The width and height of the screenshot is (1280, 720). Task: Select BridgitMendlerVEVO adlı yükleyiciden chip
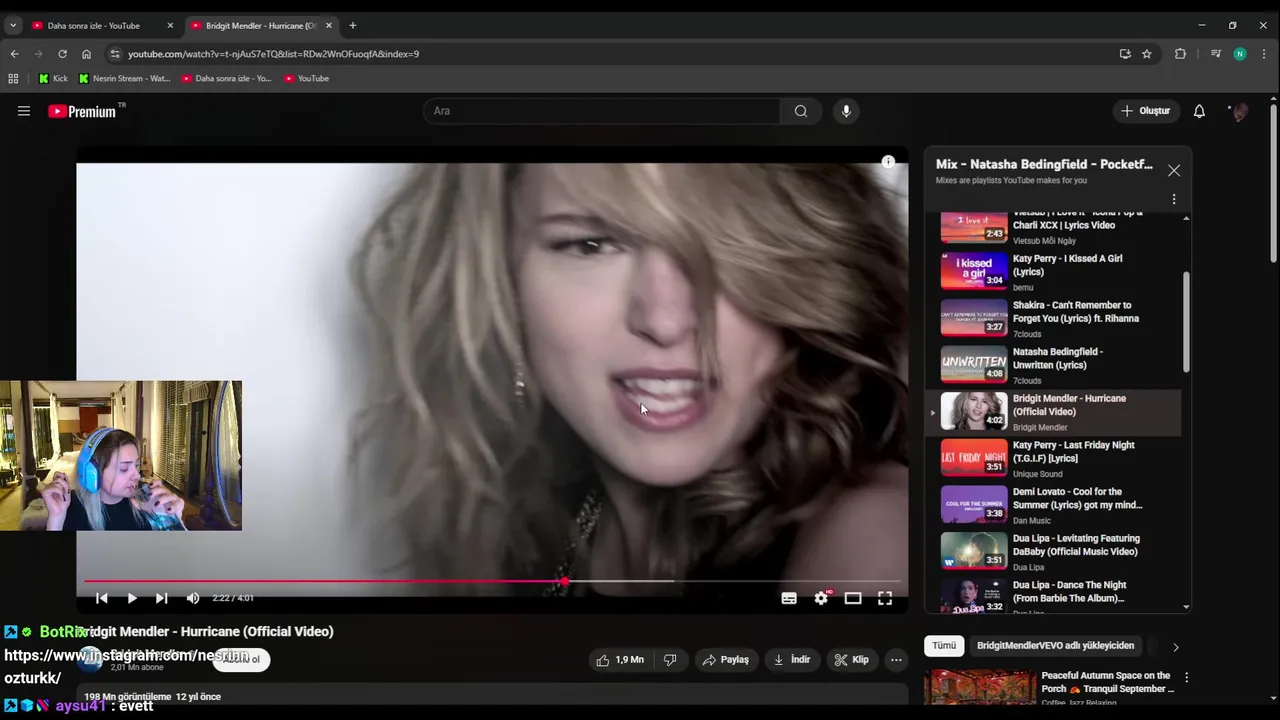[1055, 646]
